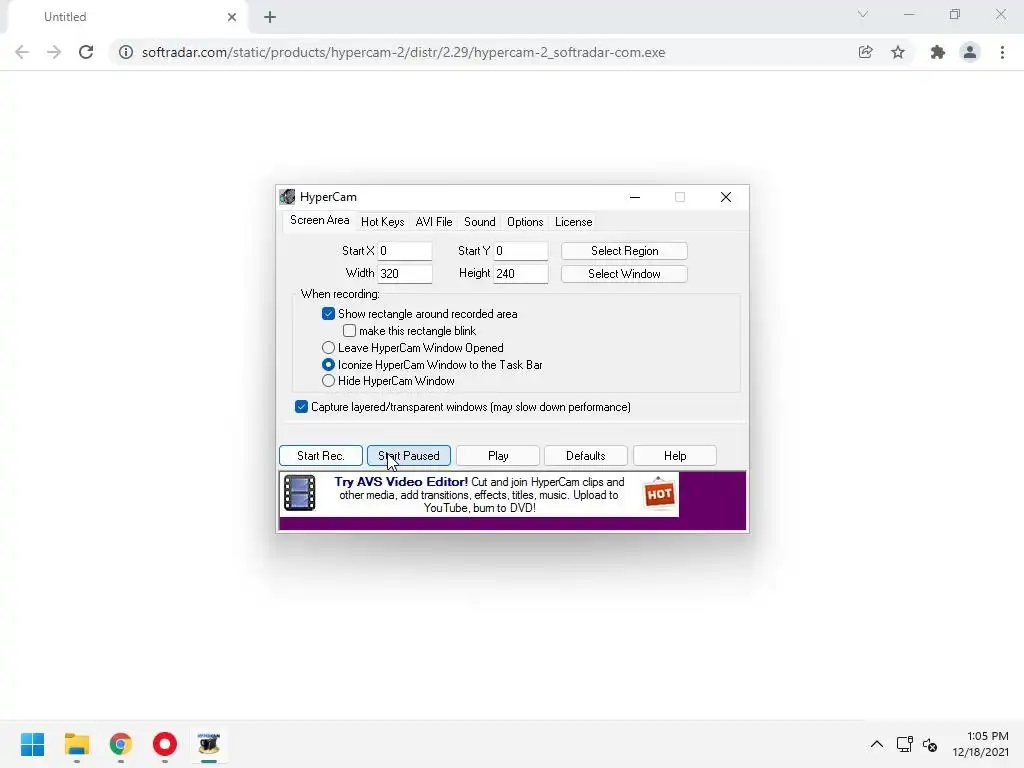
Task: Launch Chrome from the taskbar
Action: pos(121,744)
